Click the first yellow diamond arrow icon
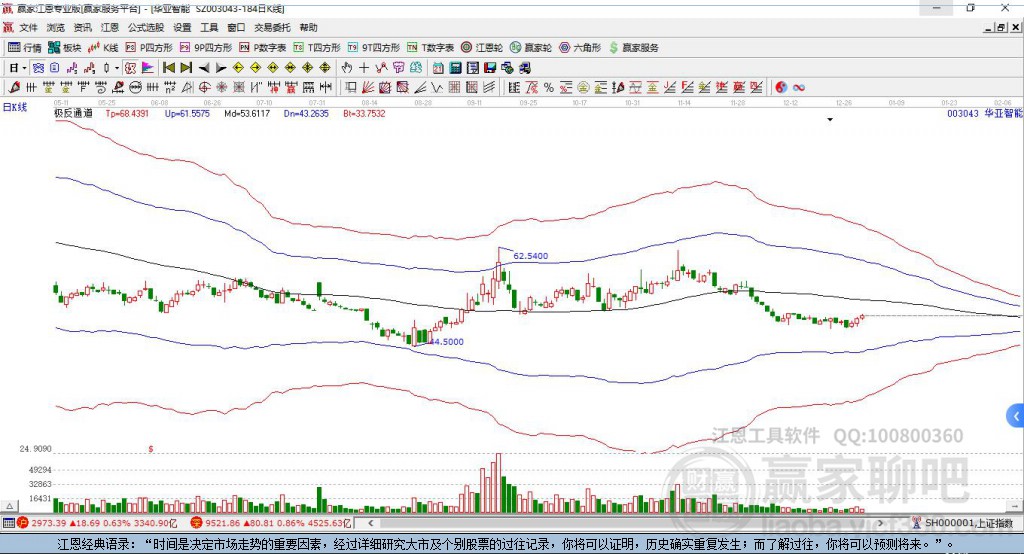Viewport: 1024px width, 554px height. 238,67
